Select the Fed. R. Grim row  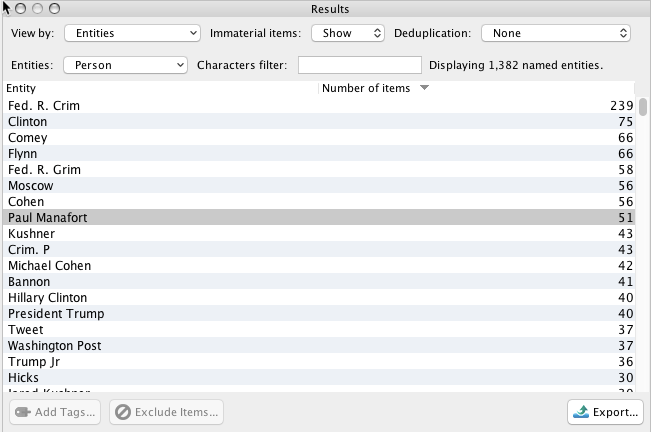coord(319,169)
